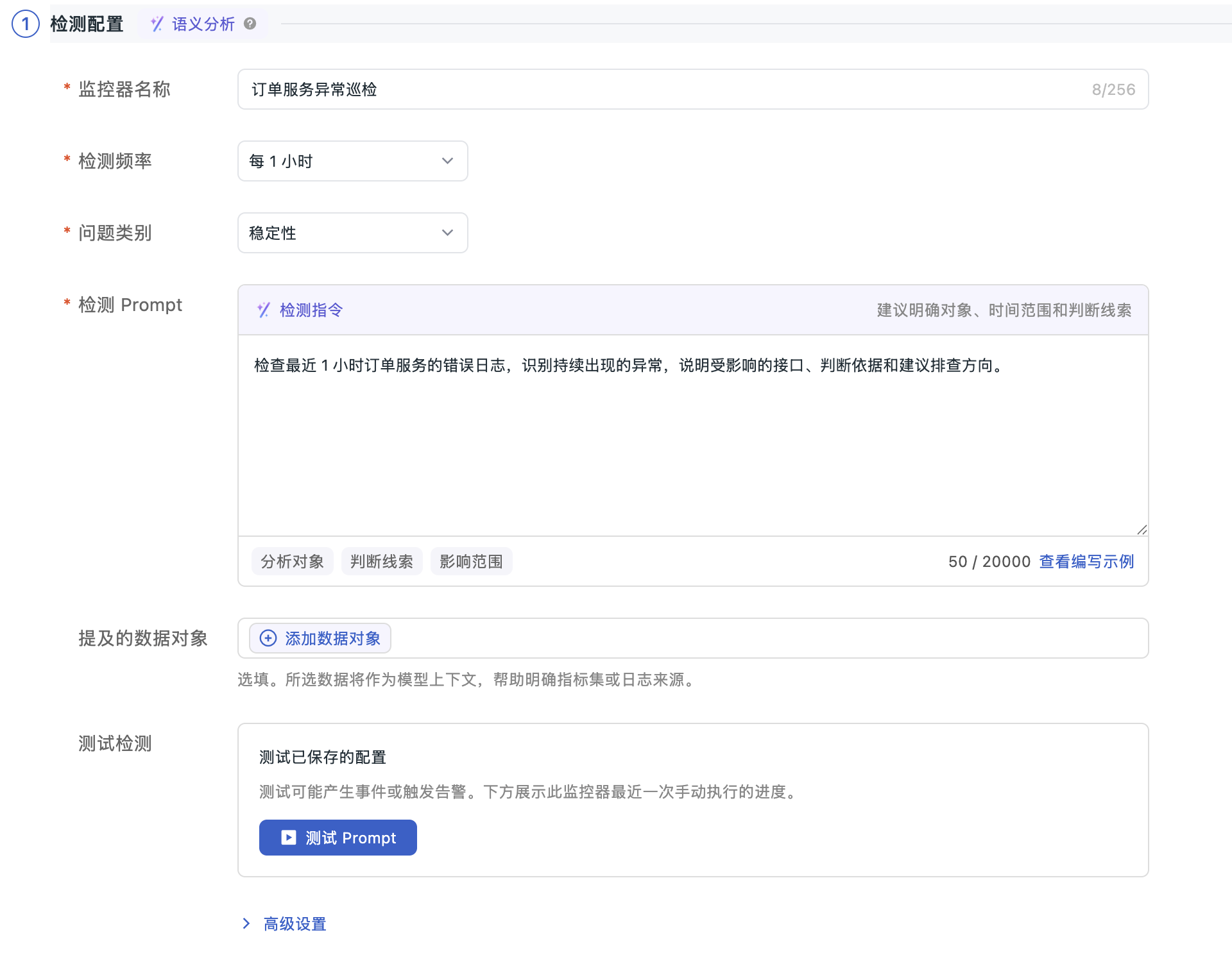Click the step 1 circle indicator

click(26, 24)
